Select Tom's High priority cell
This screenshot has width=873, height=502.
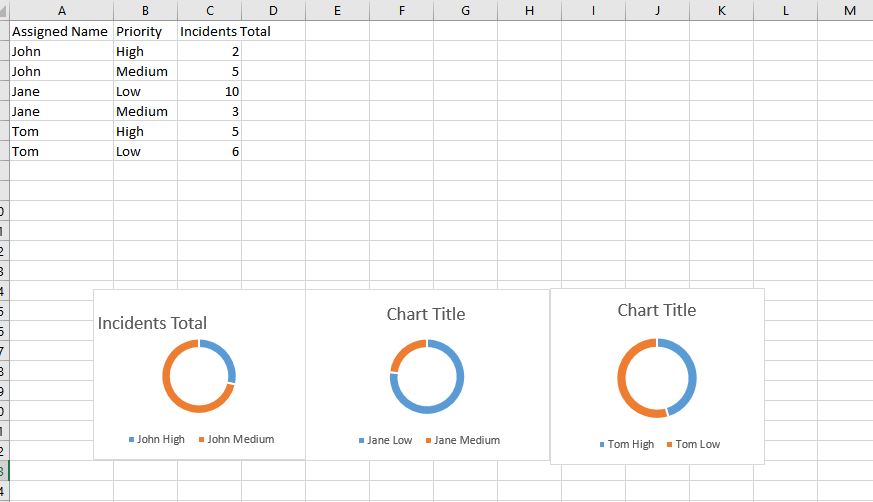(145, 131)
